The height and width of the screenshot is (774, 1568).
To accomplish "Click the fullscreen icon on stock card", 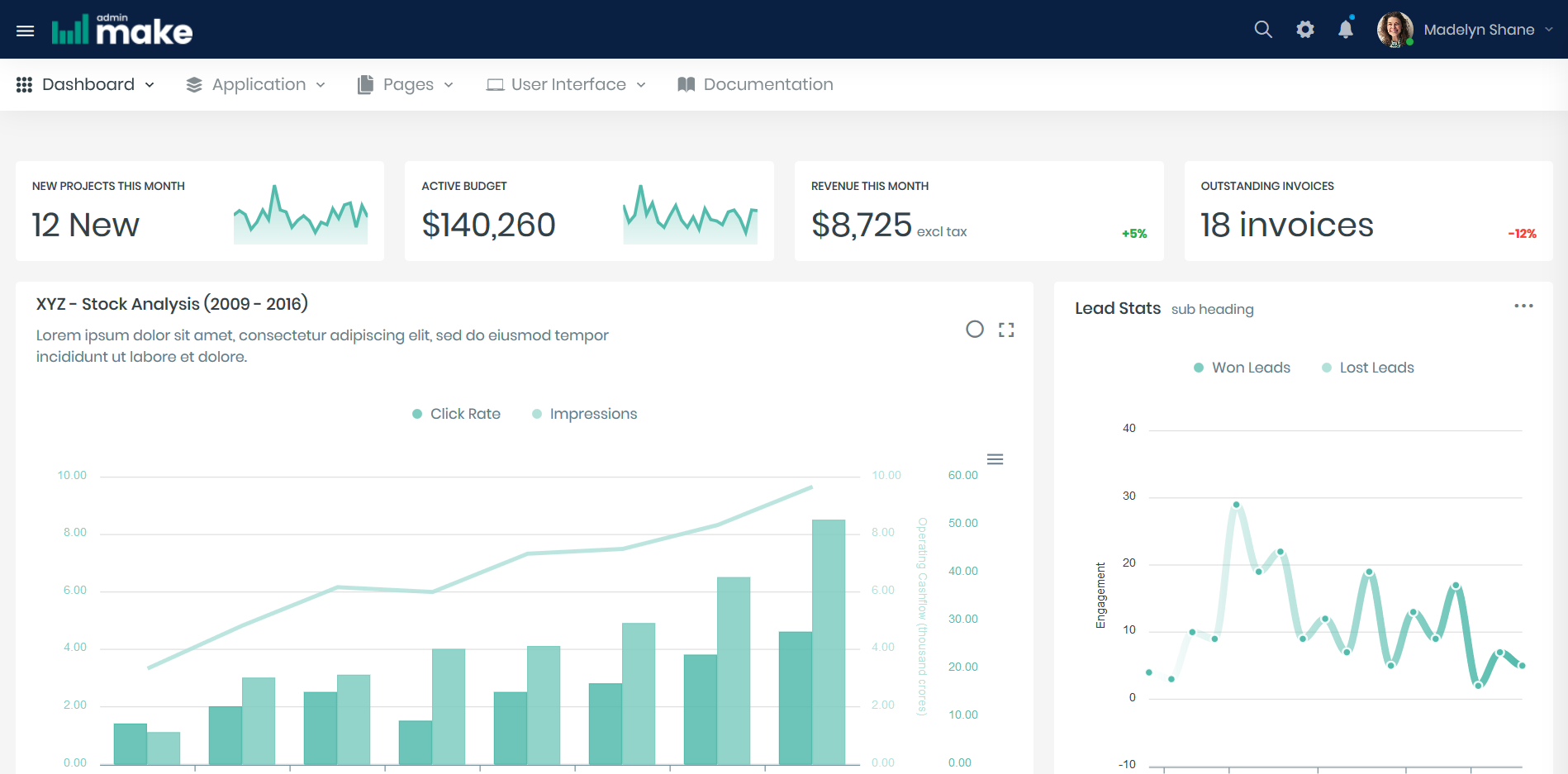I will pos(1005,330).
